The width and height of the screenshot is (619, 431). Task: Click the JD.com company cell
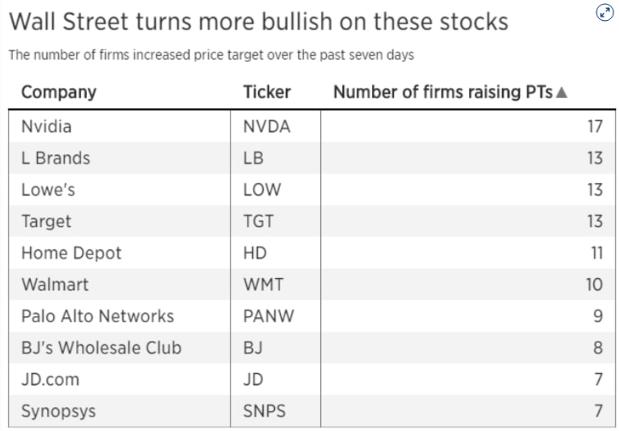point(50,380)
